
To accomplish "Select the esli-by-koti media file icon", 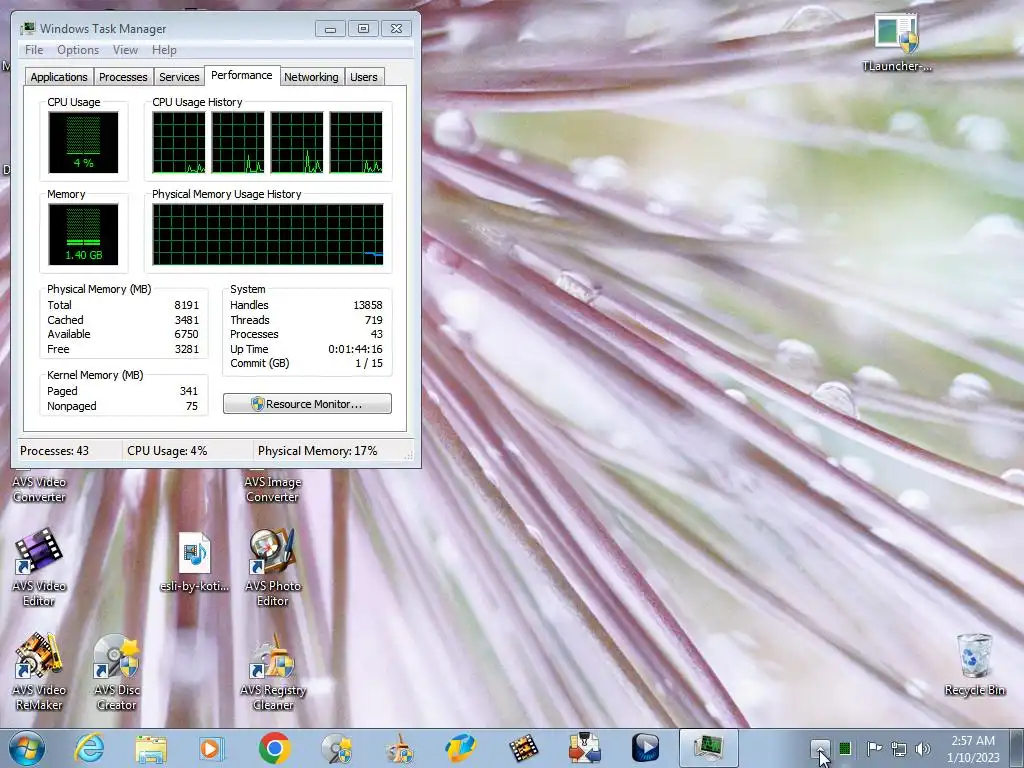I will [x=195, y=563].
